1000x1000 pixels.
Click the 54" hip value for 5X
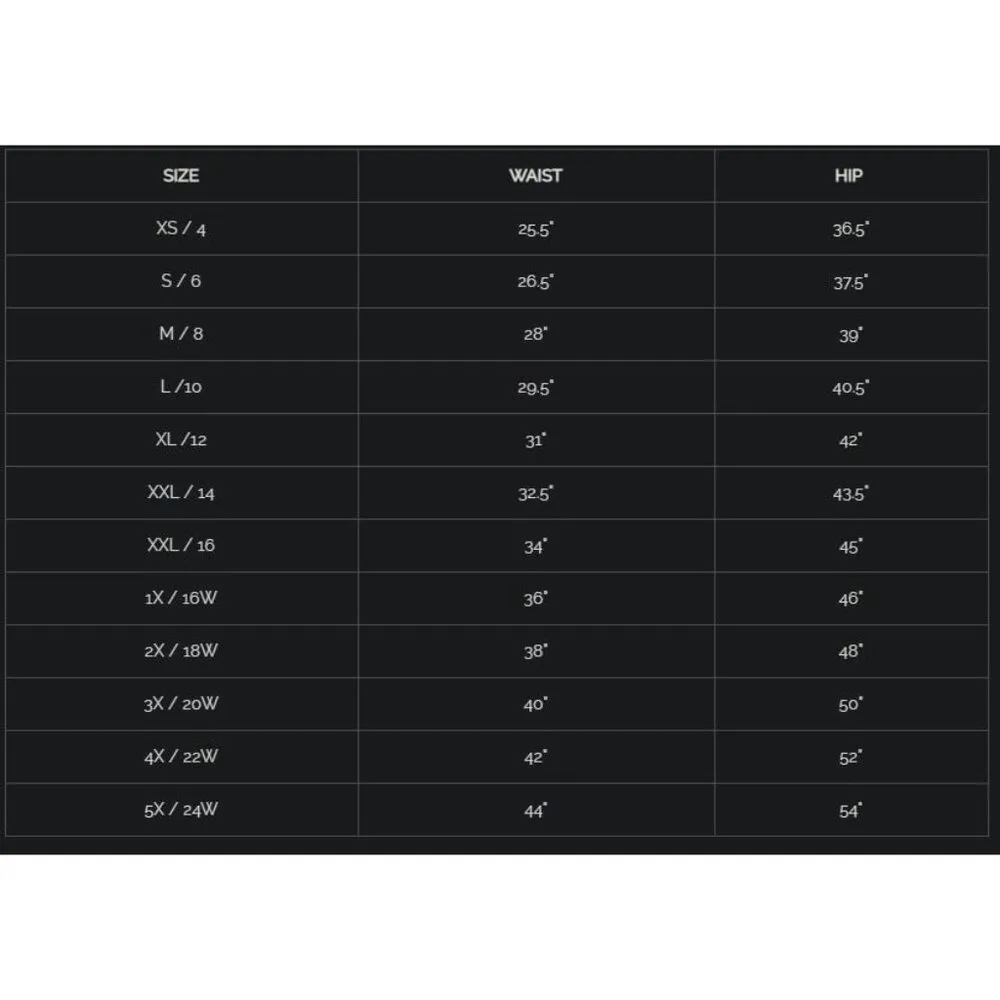pos(850,810)
